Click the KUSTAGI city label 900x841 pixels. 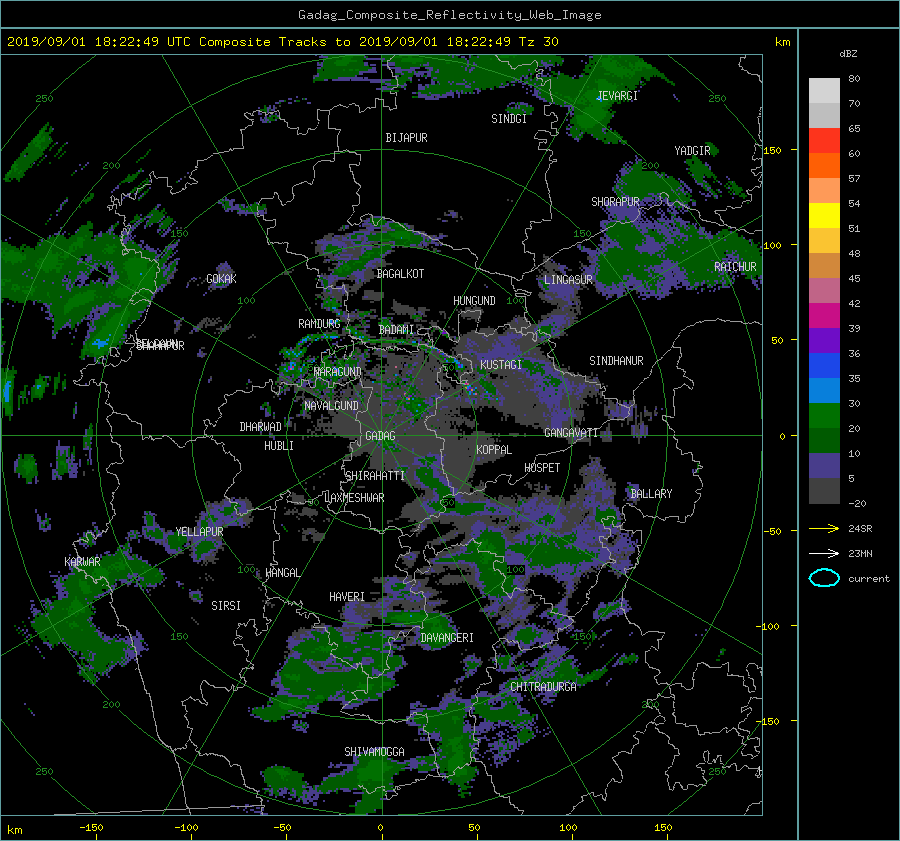click(x=501, y=365)
